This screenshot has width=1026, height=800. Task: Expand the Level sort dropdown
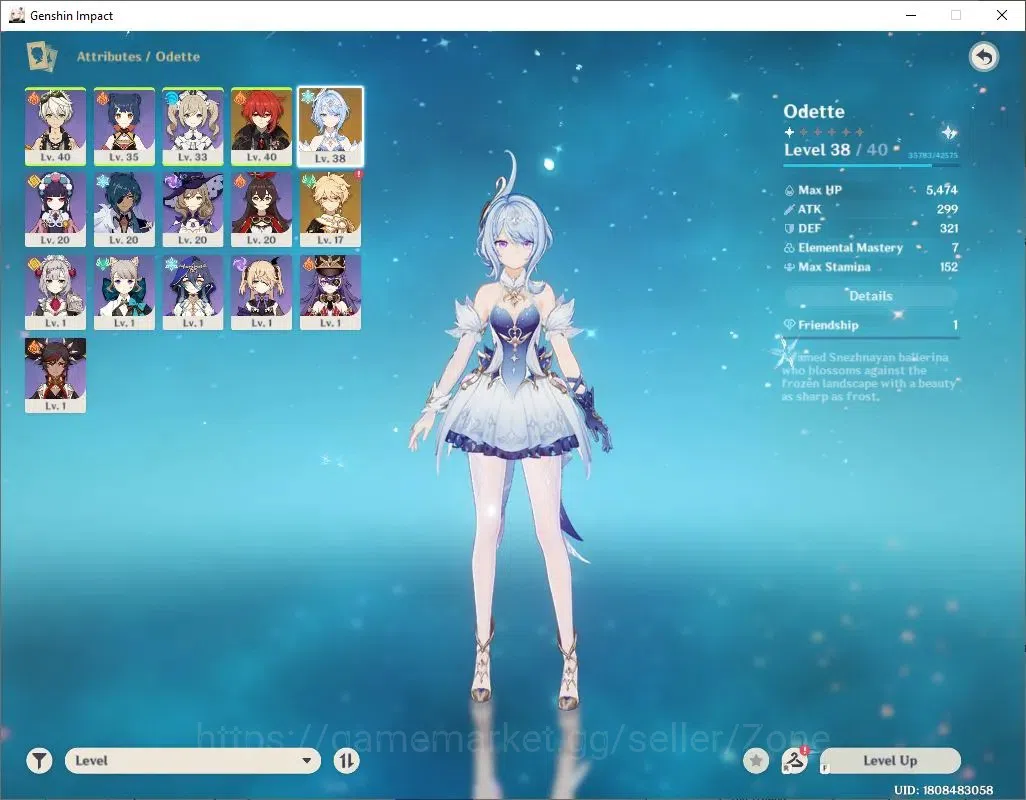193,761
